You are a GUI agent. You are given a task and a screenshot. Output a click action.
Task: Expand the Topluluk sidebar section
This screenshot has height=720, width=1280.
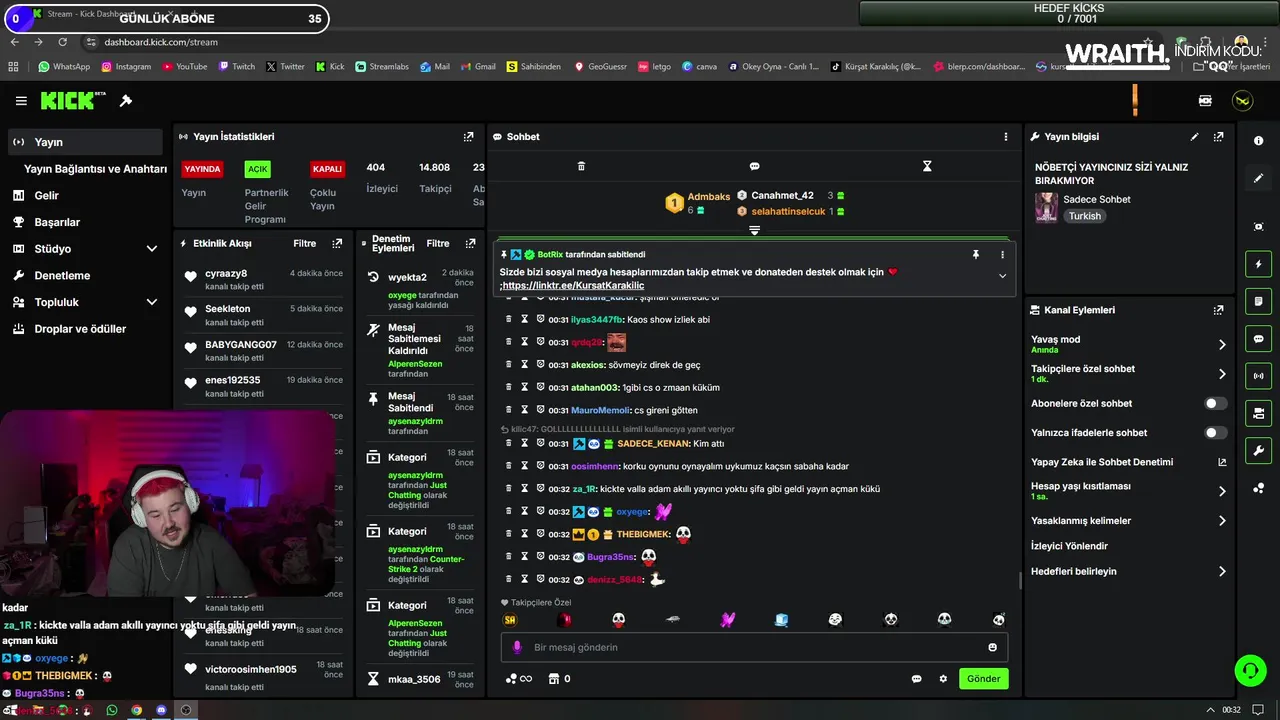tap(152, 302)
